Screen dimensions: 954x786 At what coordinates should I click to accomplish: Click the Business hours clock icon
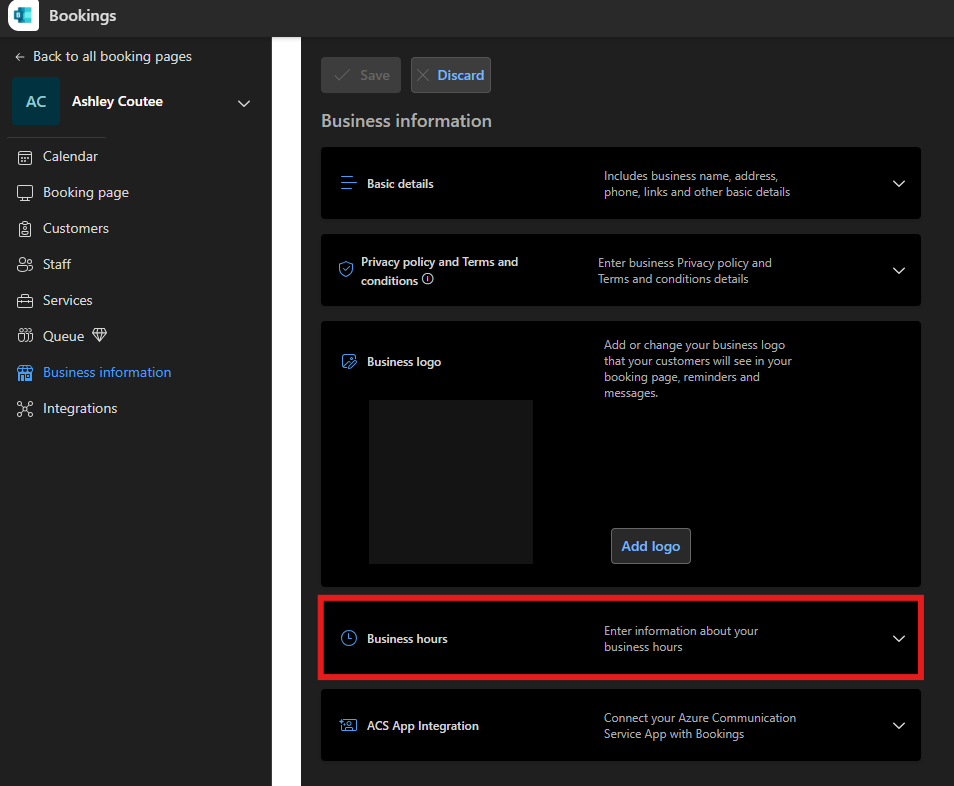click(349, 638)
